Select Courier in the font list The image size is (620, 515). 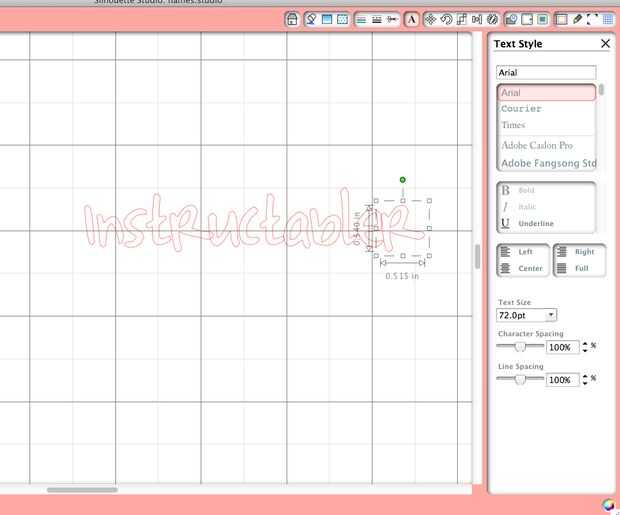coord(546,109)
